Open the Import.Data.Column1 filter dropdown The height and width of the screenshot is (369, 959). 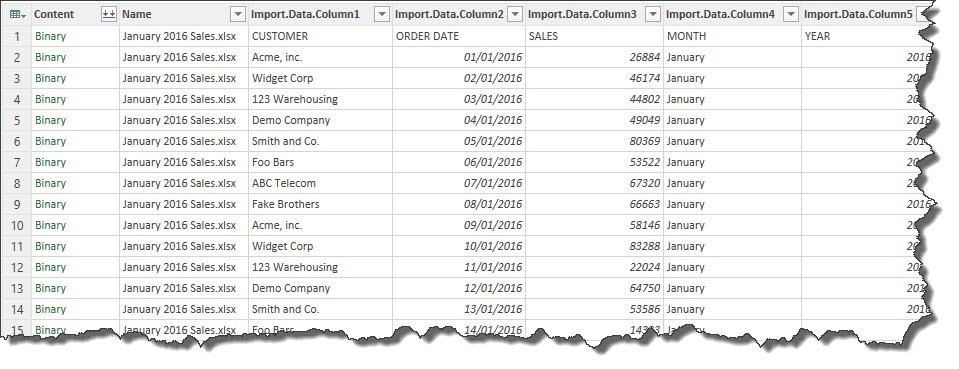coord(382,14)
